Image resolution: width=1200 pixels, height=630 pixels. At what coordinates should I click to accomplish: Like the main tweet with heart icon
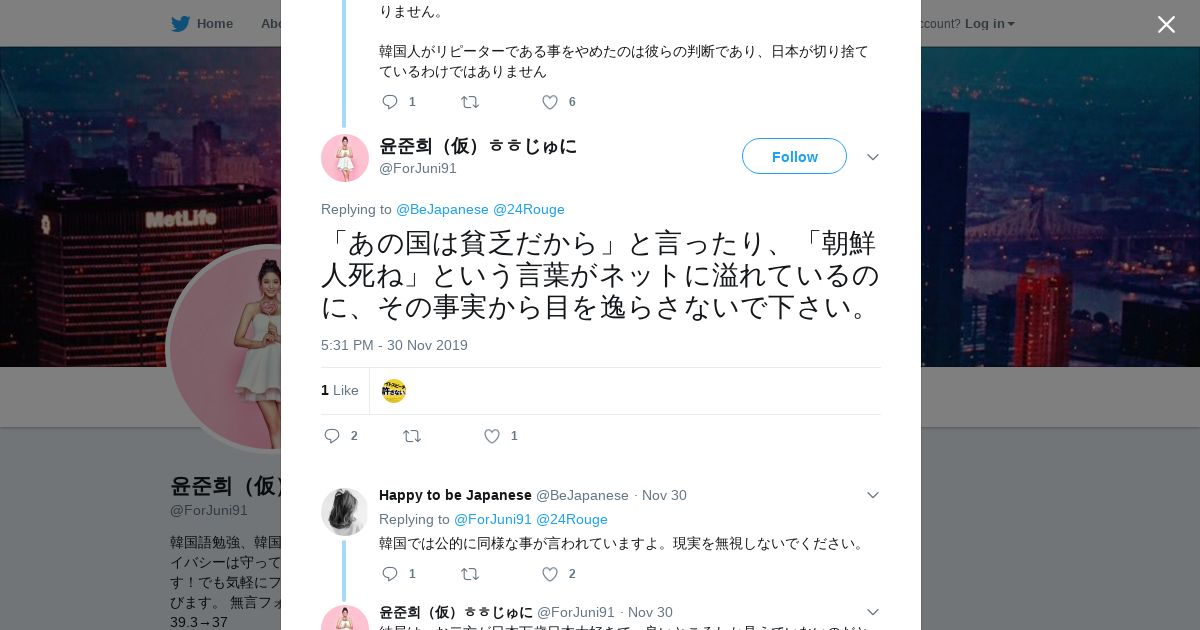tap(492, 436)
